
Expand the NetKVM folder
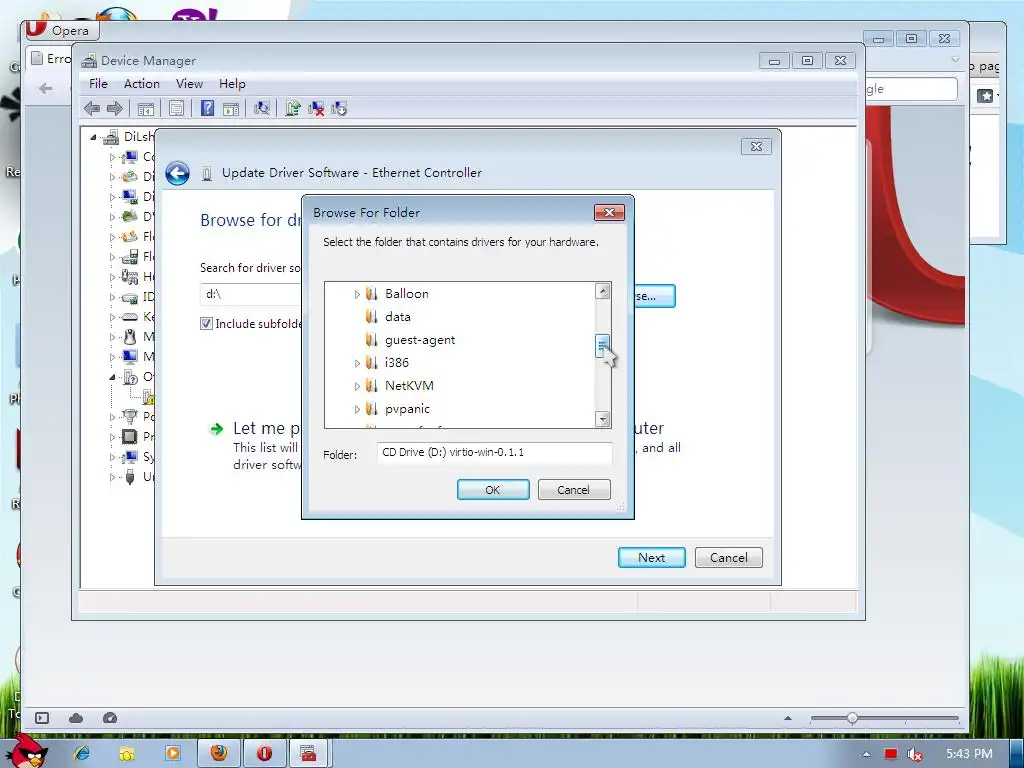pos(357,386)
